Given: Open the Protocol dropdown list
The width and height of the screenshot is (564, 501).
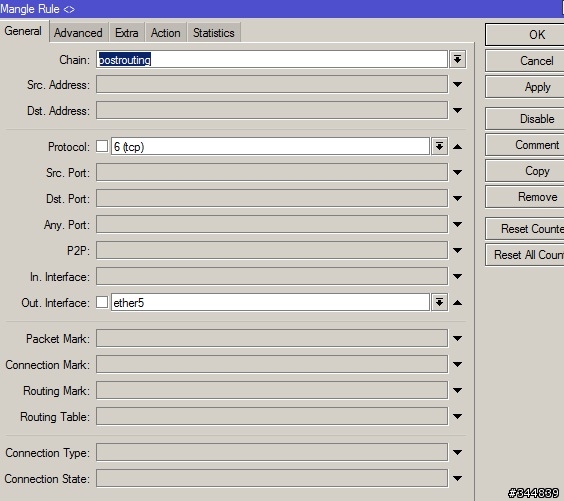Looking at the screenshot, I should (x=439, y=146).
